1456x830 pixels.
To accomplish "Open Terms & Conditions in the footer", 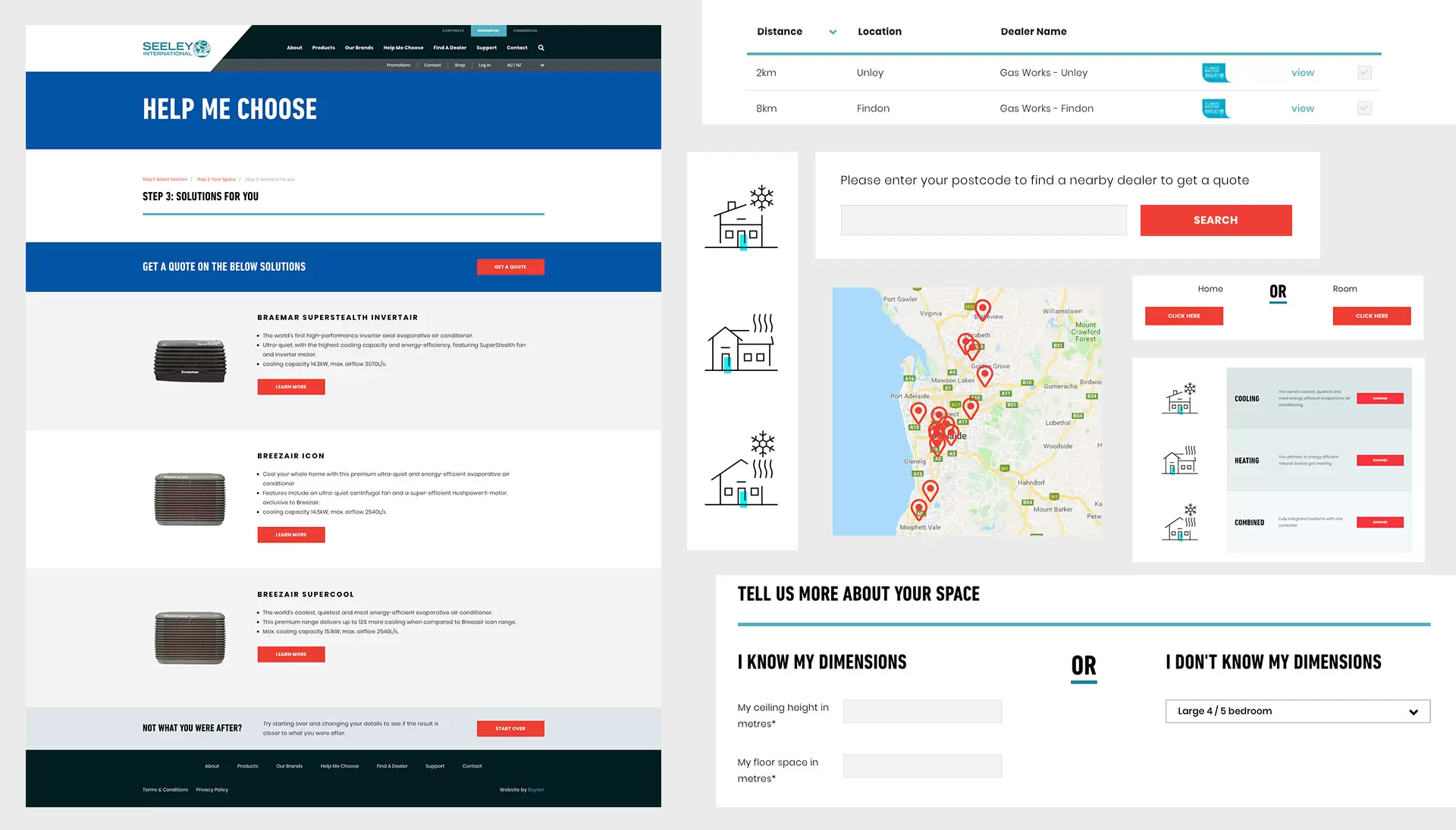I will click(165, 790).
